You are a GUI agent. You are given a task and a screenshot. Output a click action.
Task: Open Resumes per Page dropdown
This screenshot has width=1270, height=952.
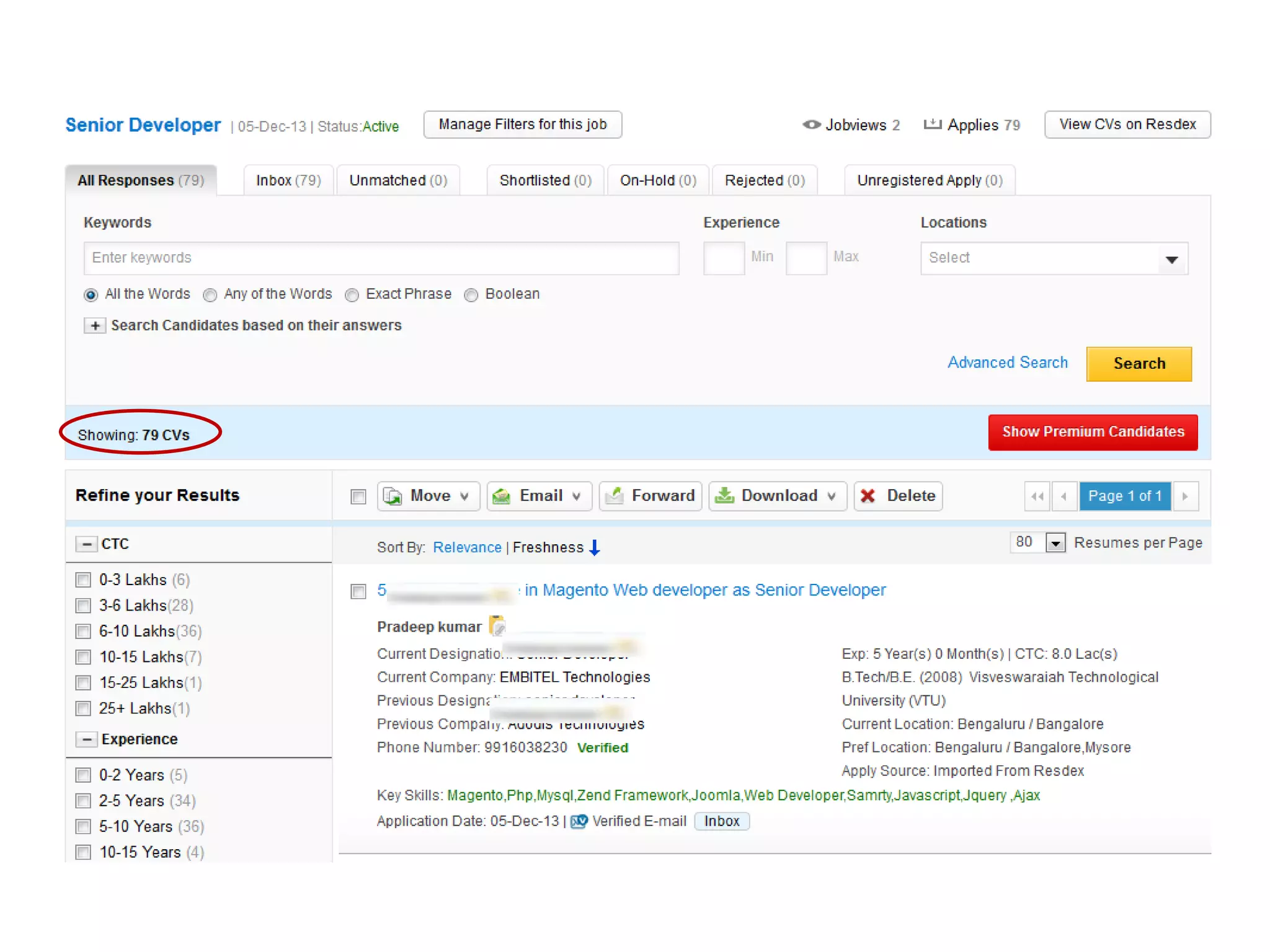pyautogui.click(x=1055, y=543)
